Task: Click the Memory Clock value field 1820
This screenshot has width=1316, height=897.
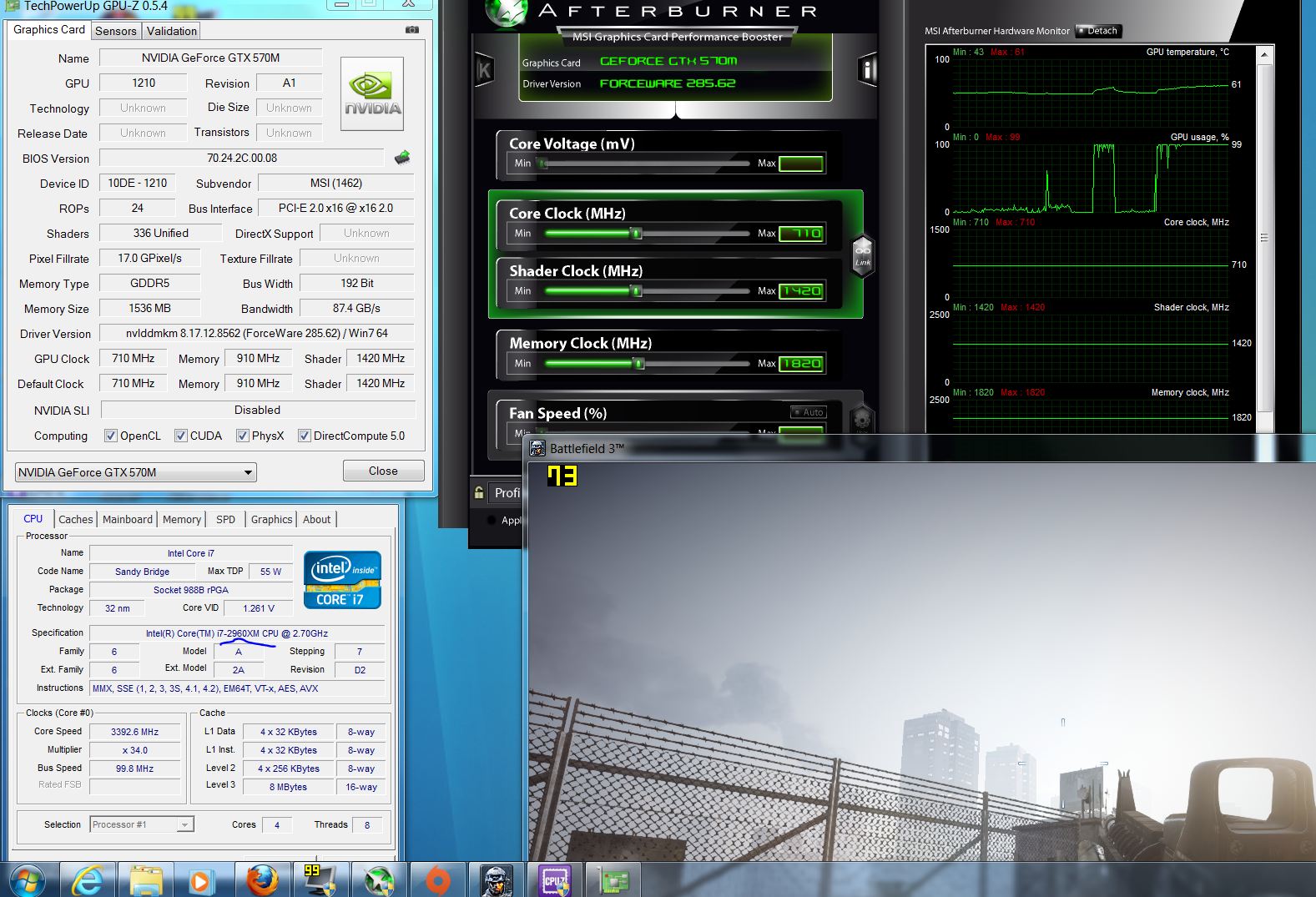Action: 801,364
